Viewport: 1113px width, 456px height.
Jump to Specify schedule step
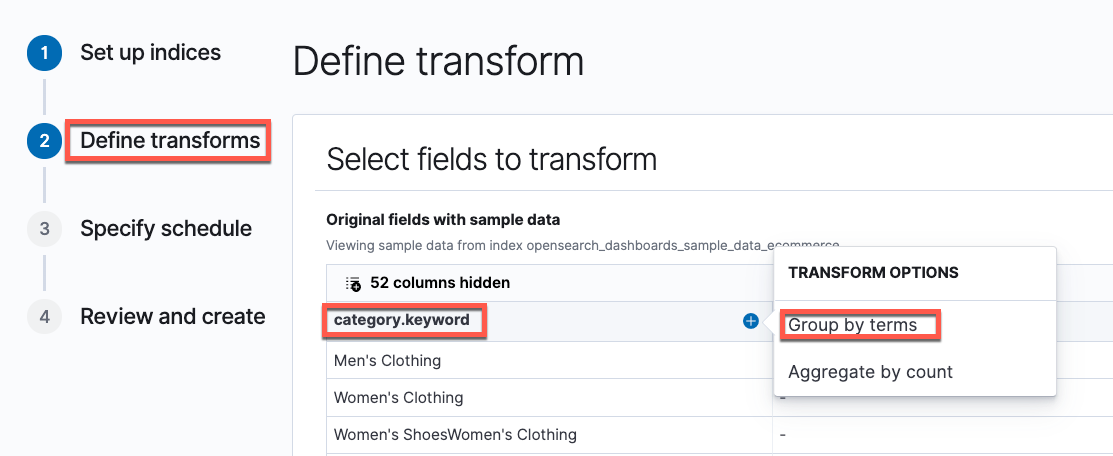(166, 229)
